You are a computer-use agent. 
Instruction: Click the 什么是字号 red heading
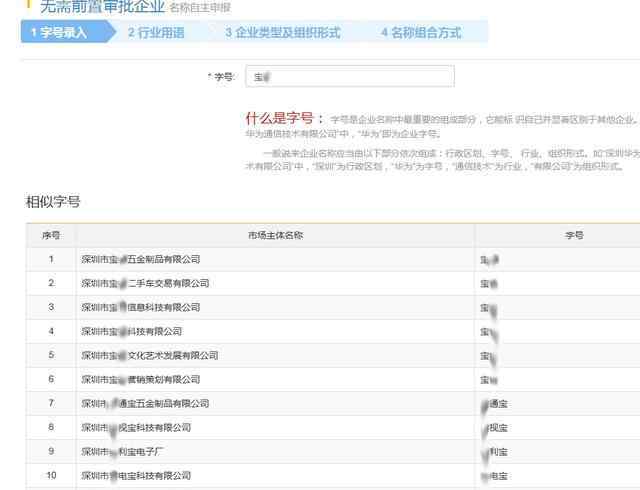[x=284, y=117]
